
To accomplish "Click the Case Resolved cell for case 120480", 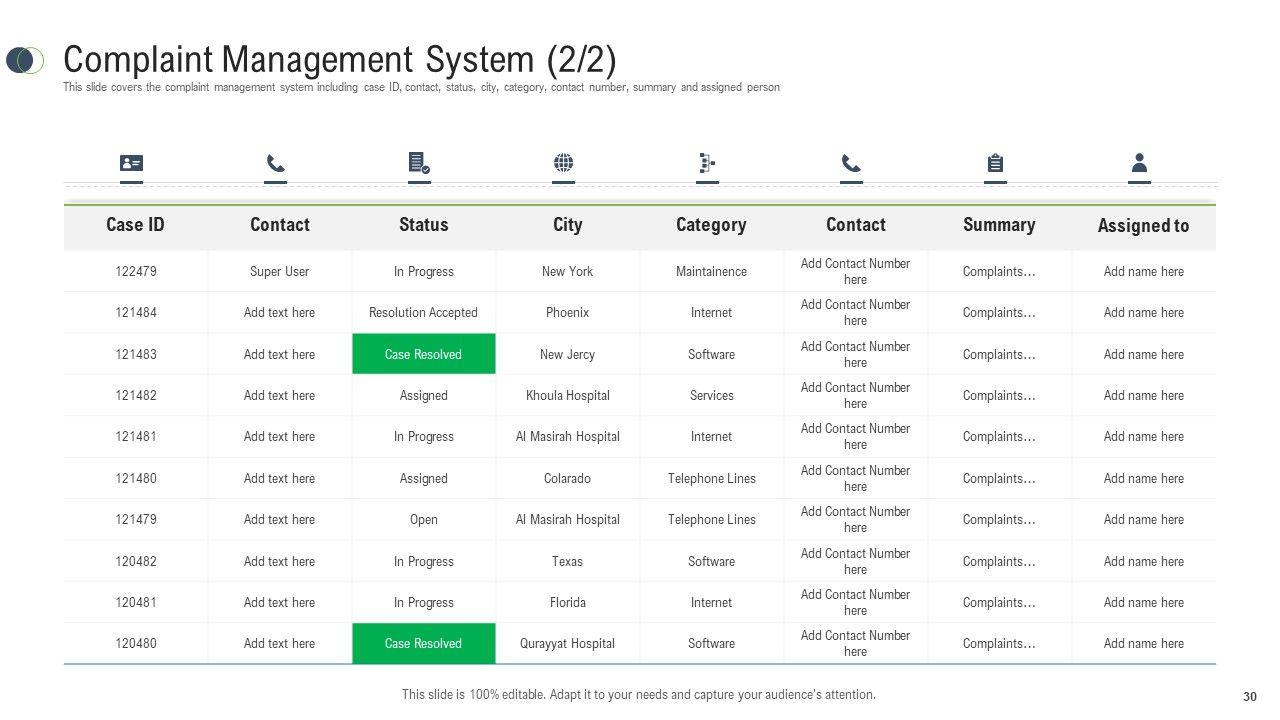I will pyautogui.click(x=423, y=643).
